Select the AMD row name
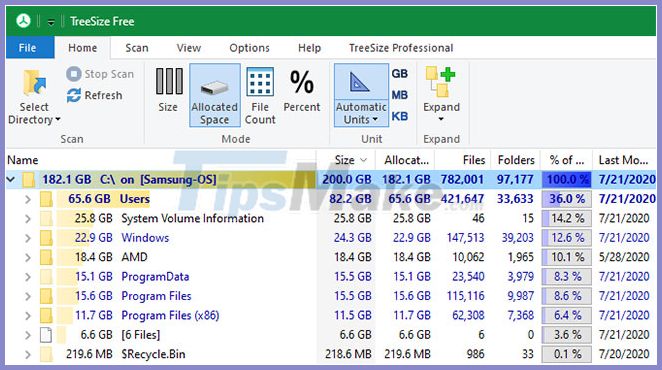This screenshot has height=370, width=662. coord(134,257)
